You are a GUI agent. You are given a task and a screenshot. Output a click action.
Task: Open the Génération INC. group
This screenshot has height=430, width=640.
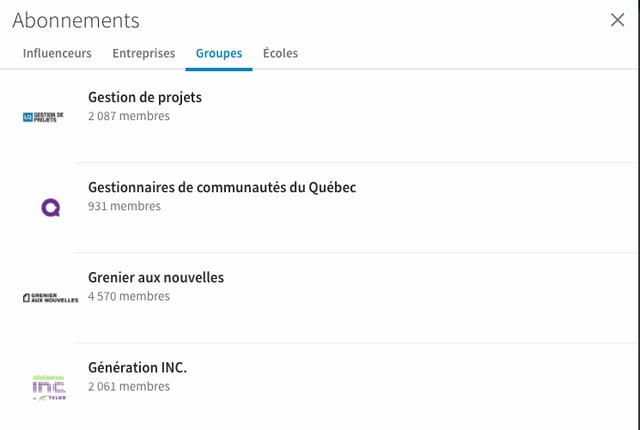click(137, 367)
